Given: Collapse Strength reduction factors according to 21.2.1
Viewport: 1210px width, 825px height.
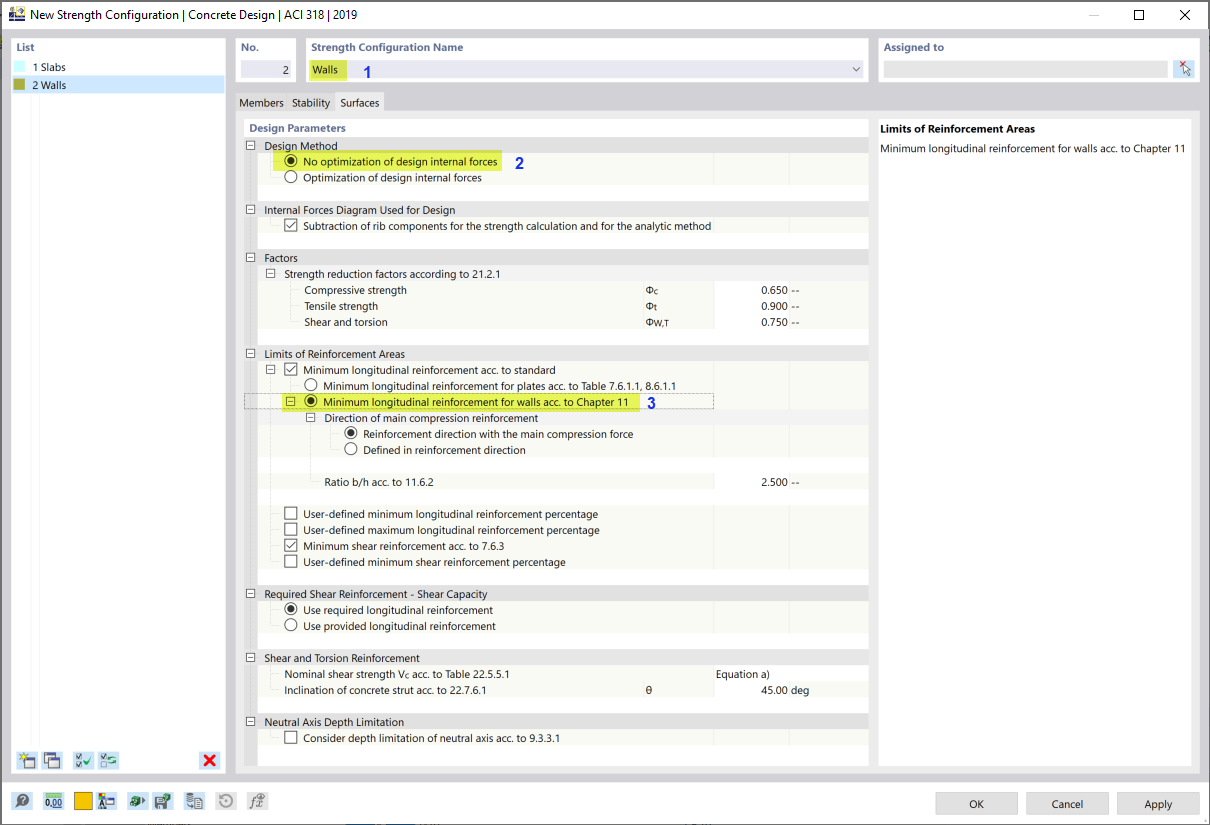Looking at the screenshot, I should tap(271, 273).
